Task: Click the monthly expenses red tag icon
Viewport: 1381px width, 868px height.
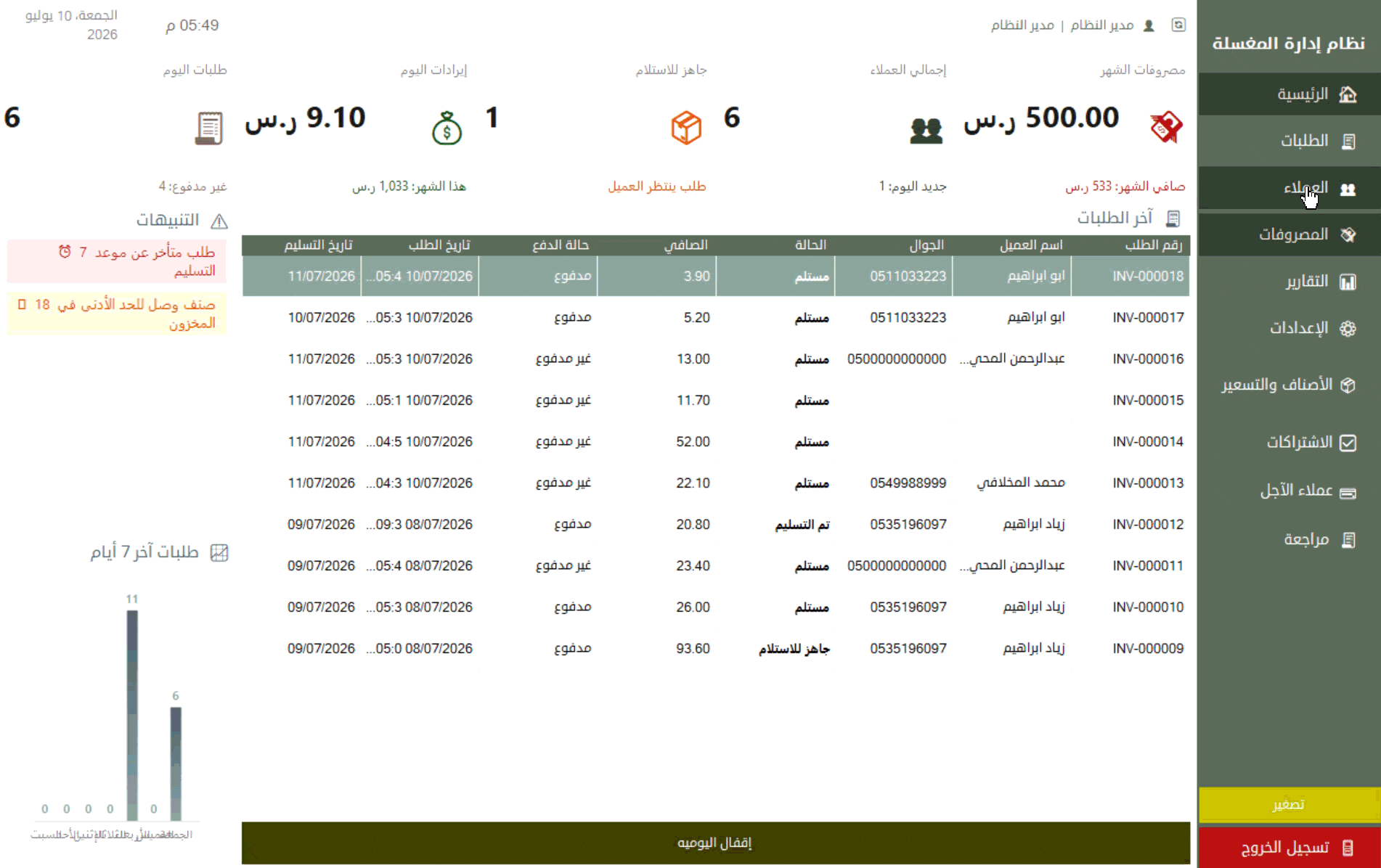Action: 1166,128
